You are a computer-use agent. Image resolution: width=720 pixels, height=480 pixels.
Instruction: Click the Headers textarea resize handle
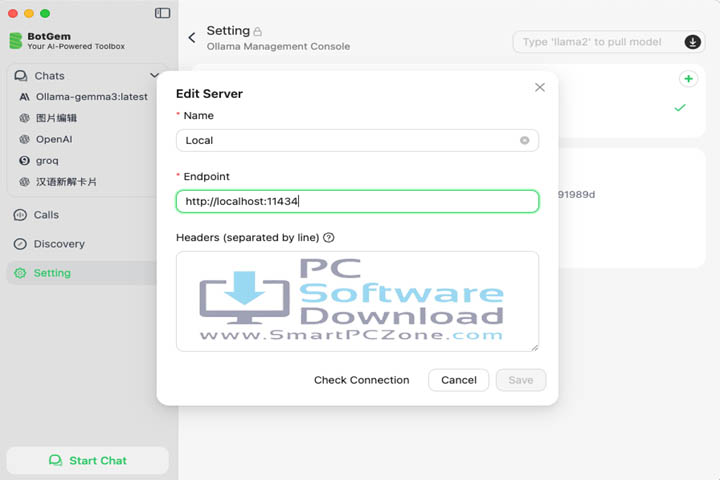pos(534,348)
